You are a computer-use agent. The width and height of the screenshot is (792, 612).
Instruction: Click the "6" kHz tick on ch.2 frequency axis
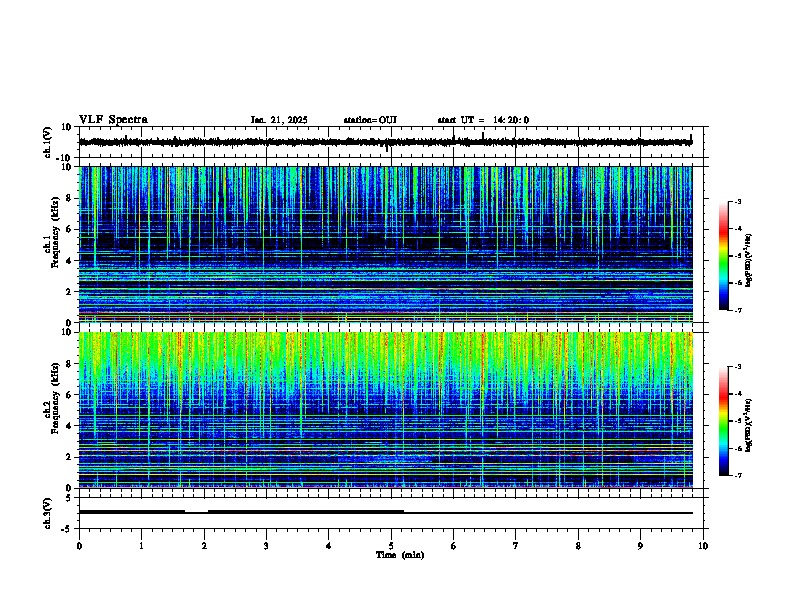click(x=71, y=395)
